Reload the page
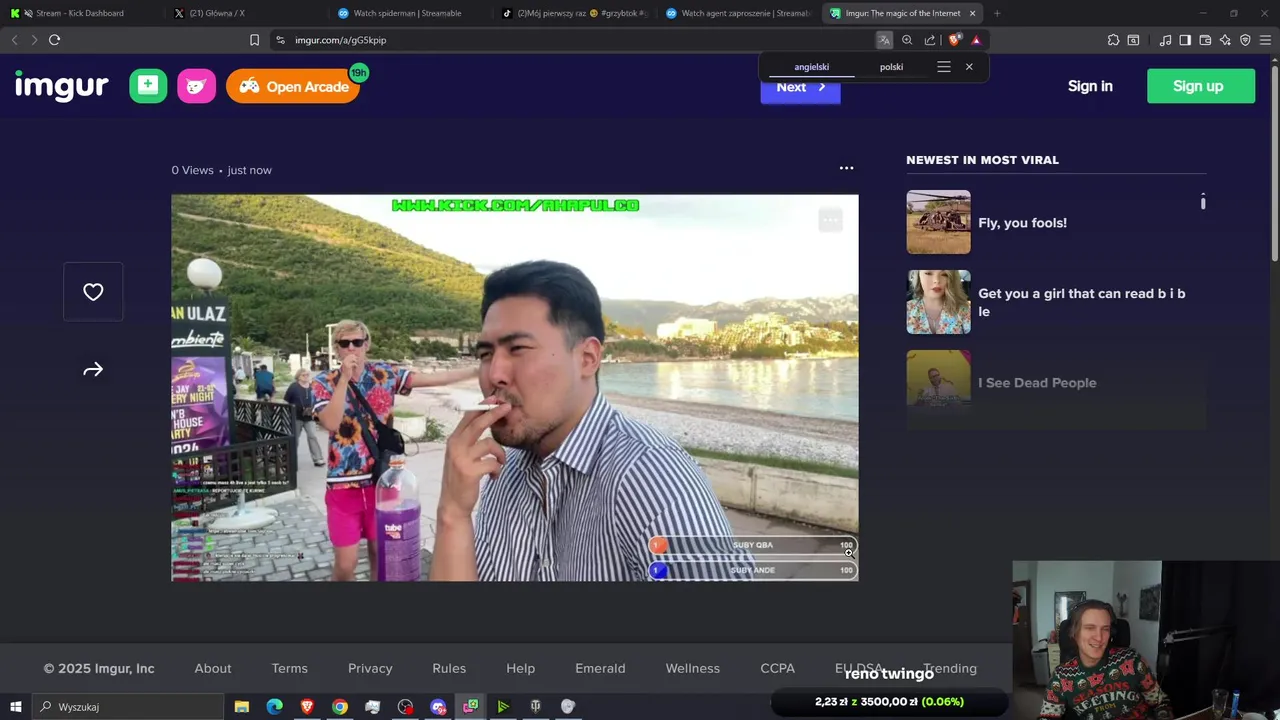 point(54,40)
